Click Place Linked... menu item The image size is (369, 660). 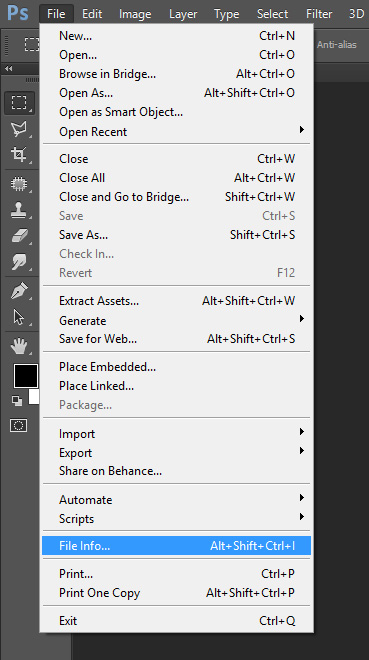pyautogui.click(x=177, y=386)
